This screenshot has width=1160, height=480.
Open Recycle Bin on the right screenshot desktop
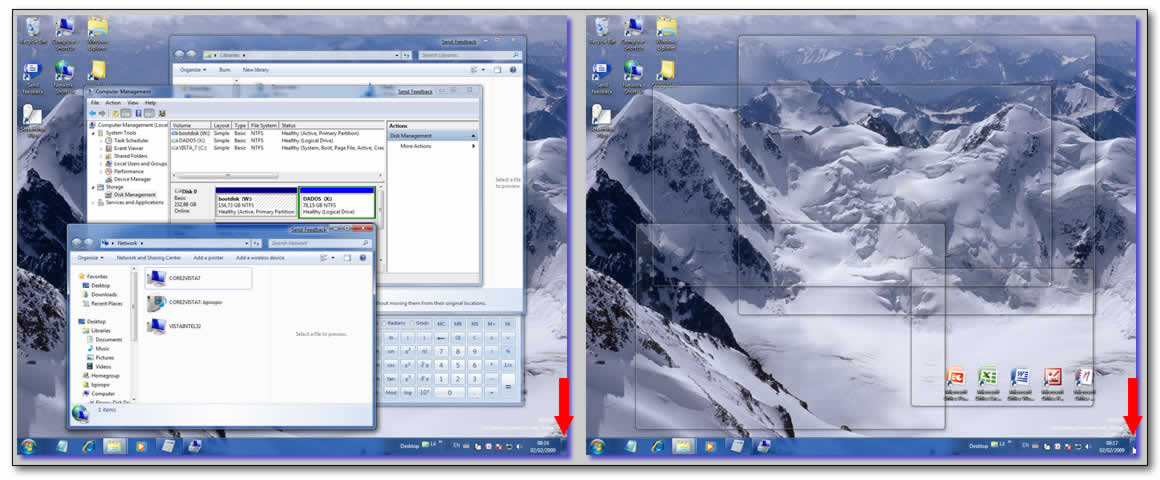click(x=602, y=28)
